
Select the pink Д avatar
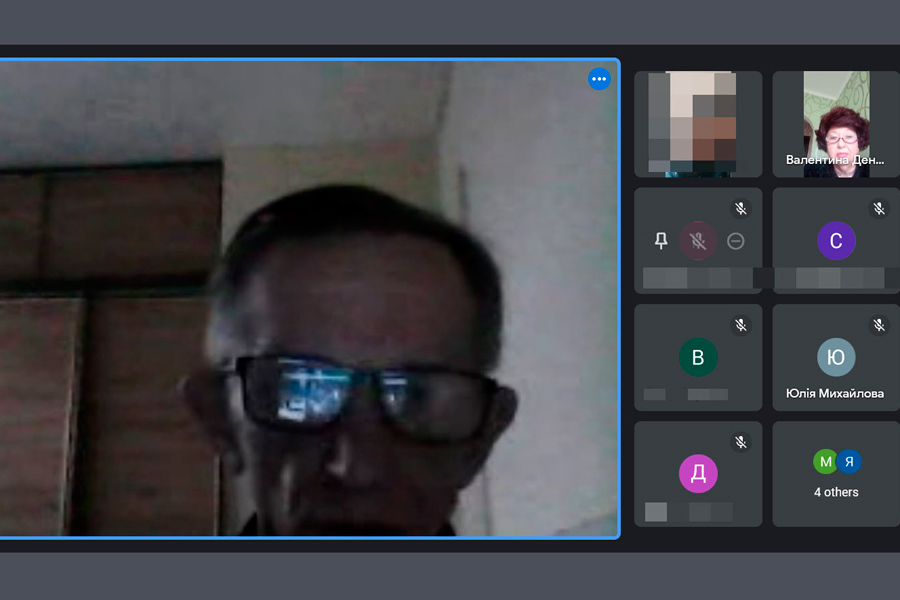698,474
